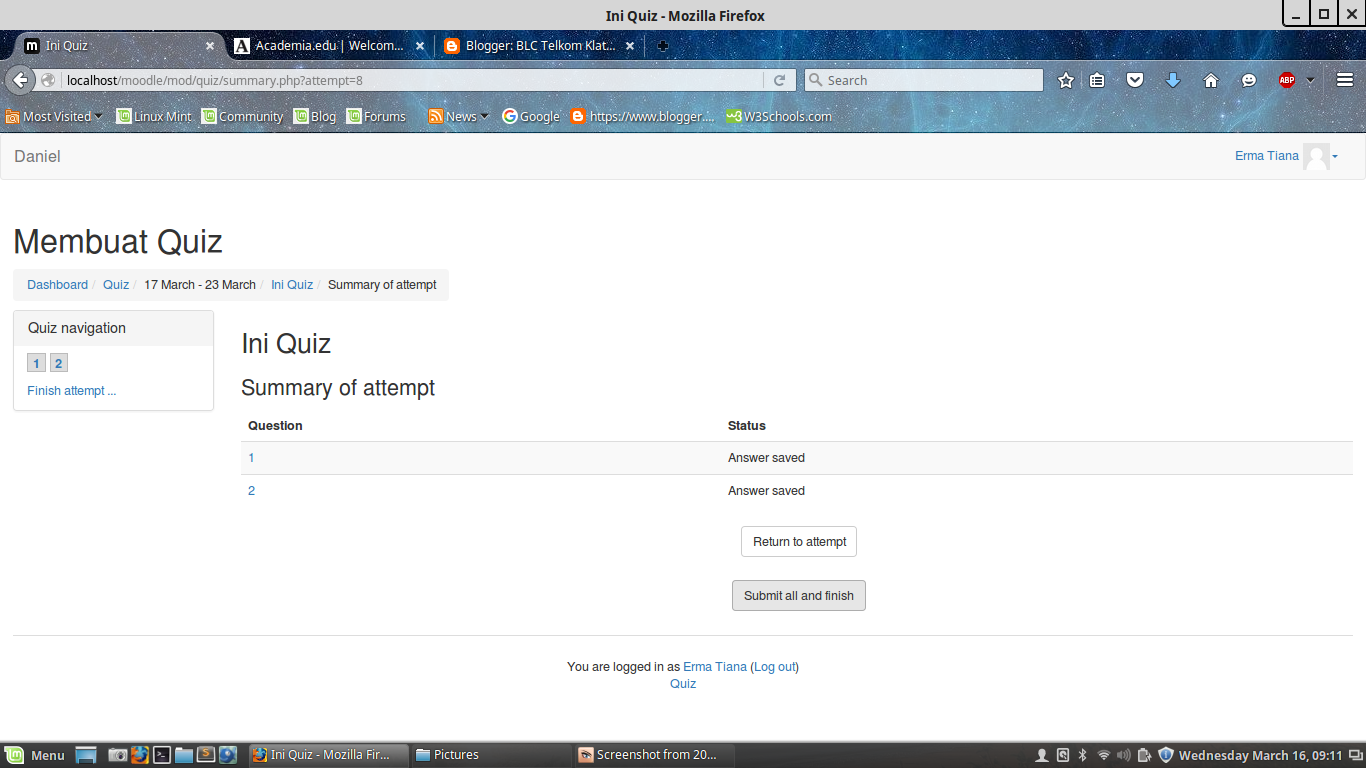
Task: Expand the Adblock Plus dropdown arrow
Action: coord(1310,80)
